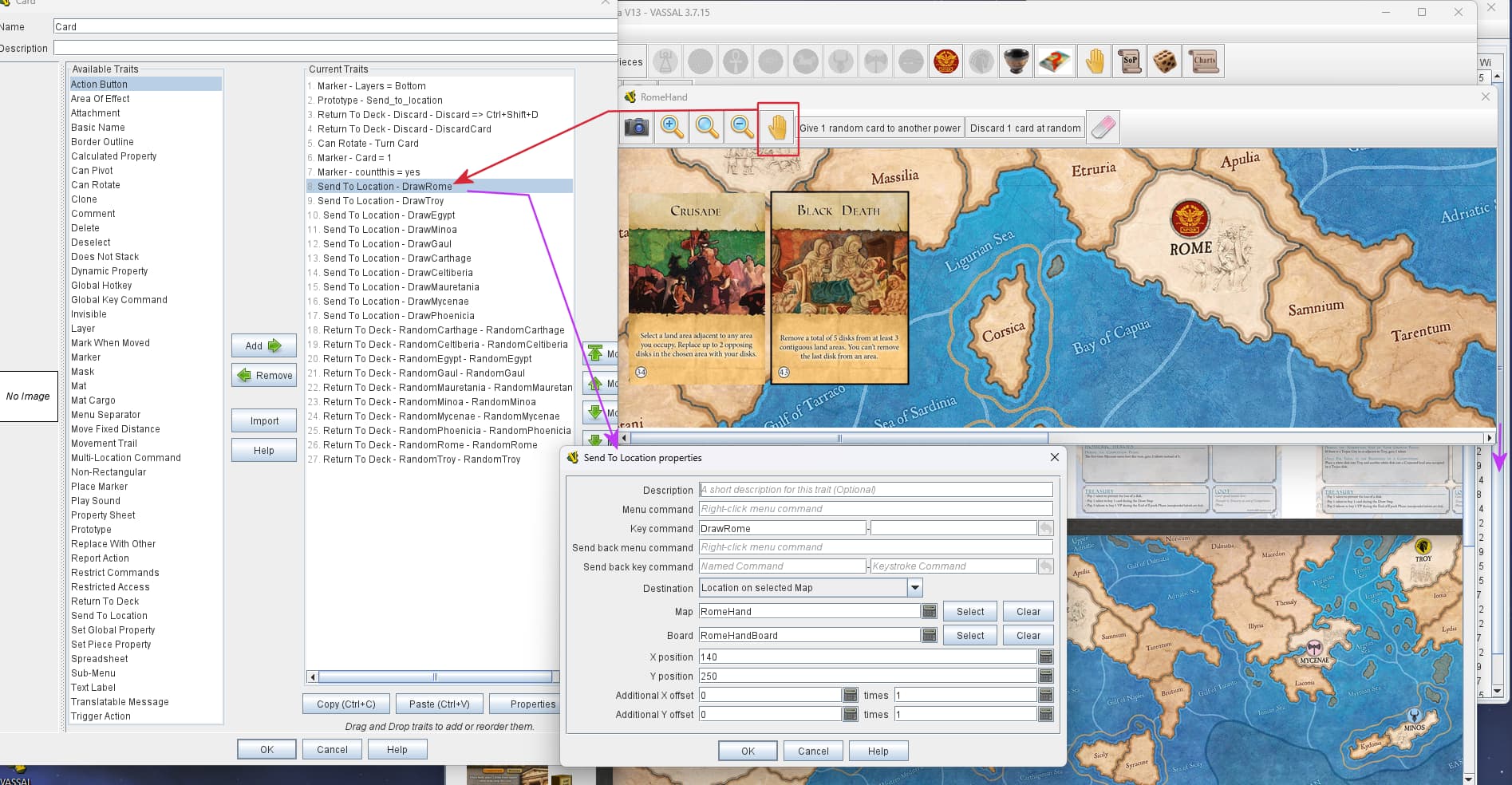1512x785 pixels.
Task: Click Clear next to the Map field
Action: (x=1028, y=612)
